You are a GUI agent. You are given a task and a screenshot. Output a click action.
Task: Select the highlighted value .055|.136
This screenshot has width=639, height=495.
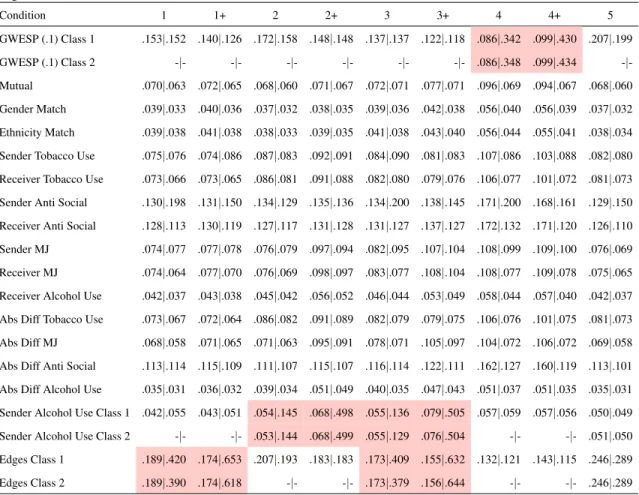(387, 413)
